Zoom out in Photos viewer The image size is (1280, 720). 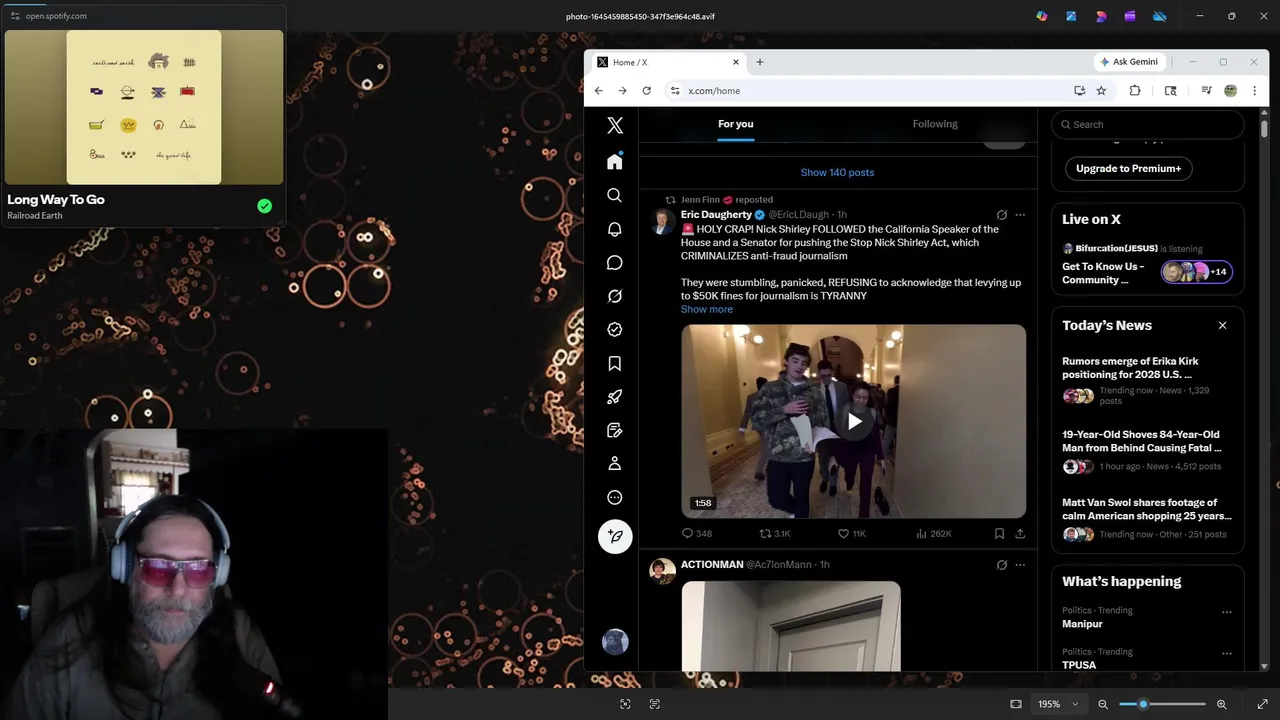tap(1103, 704)
